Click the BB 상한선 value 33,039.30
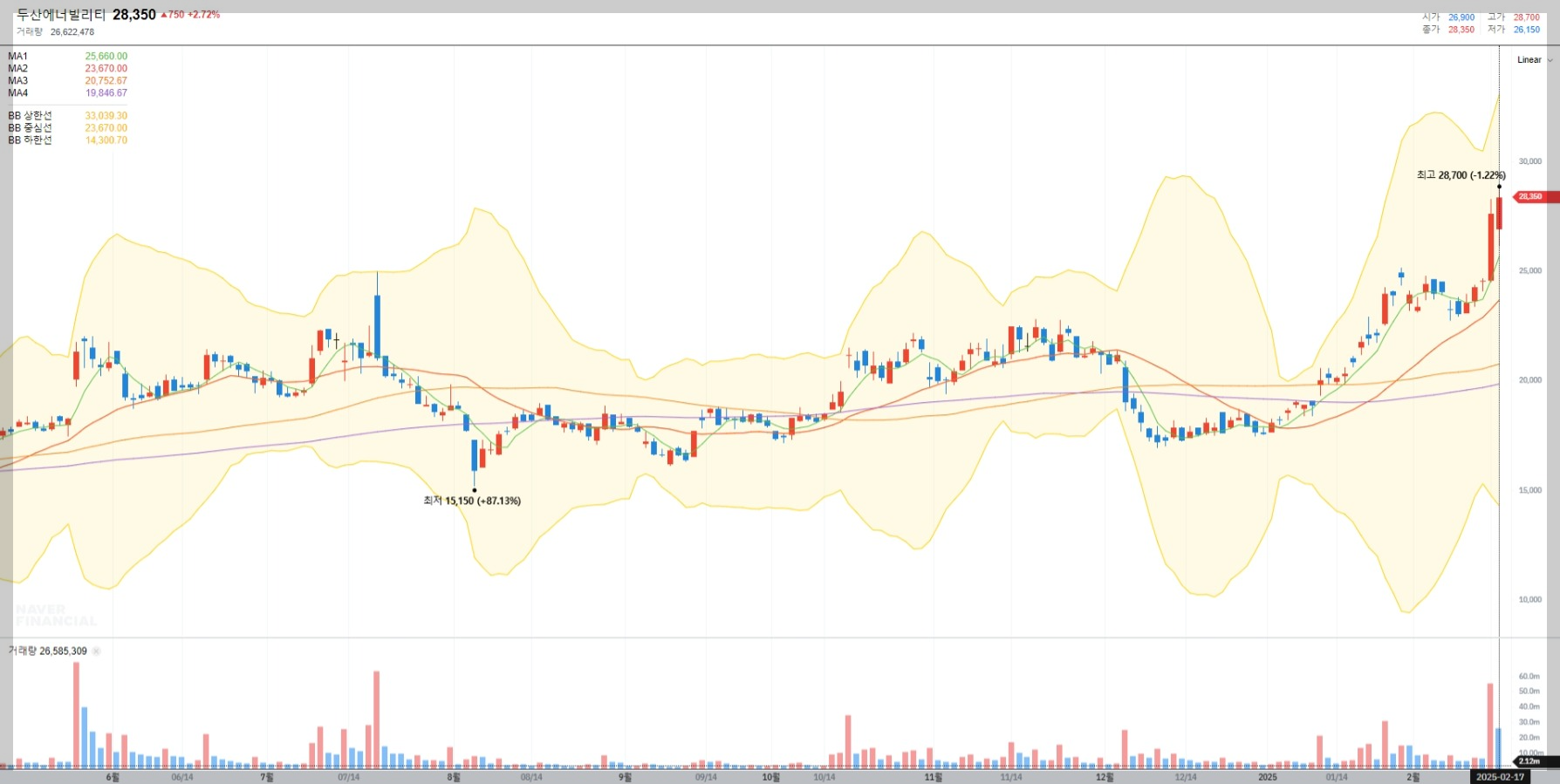Image resolution: width=1560 pixels, height=784 pixels. pyautogui.click(x=106, y=116)
